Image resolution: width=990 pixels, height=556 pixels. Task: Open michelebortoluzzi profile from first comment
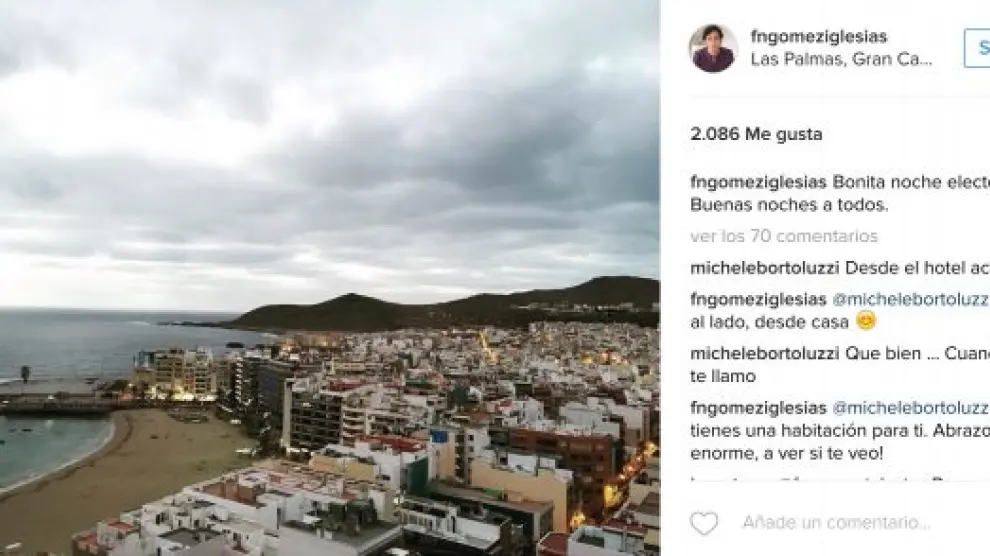[x=765, y=268]
